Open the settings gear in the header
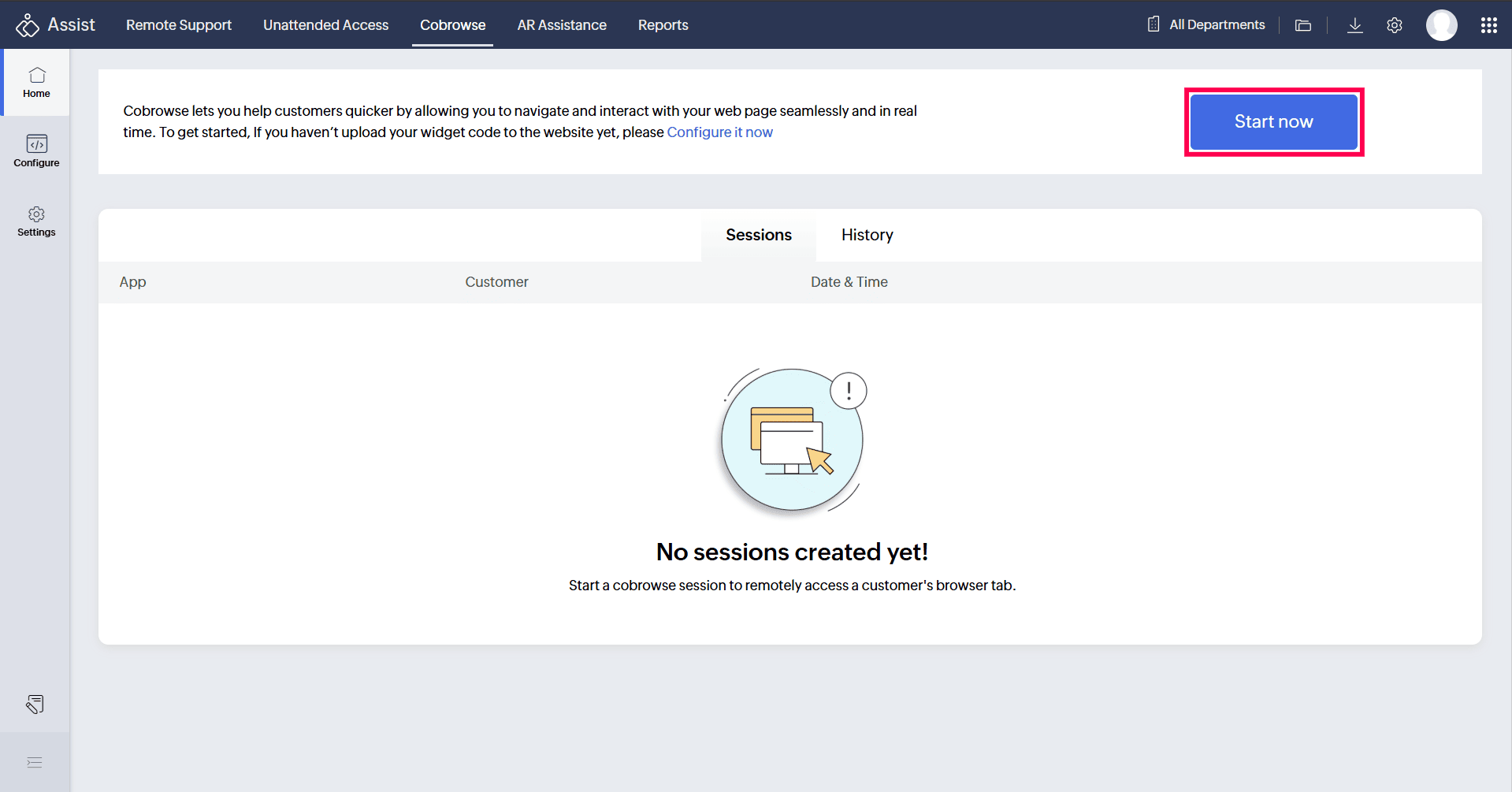The height and width of the screenshot is (792, 1512). (1394, 25)
